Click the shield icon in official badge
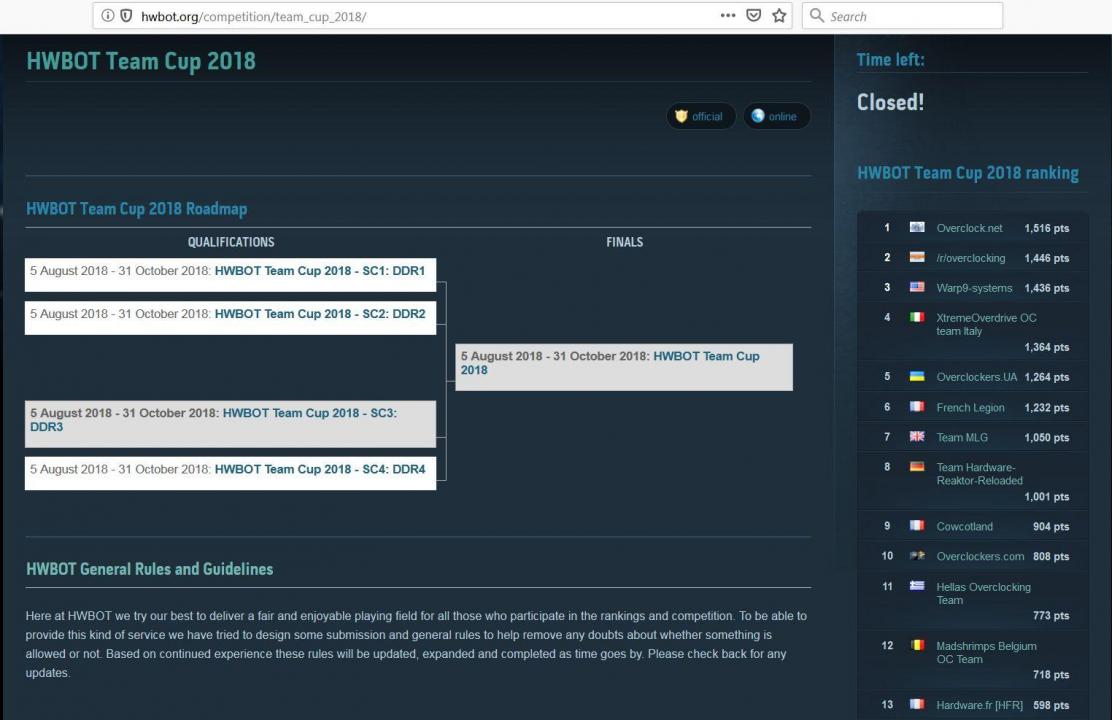The width and height of the screenshot is (1112, 720). coord(681,116)
